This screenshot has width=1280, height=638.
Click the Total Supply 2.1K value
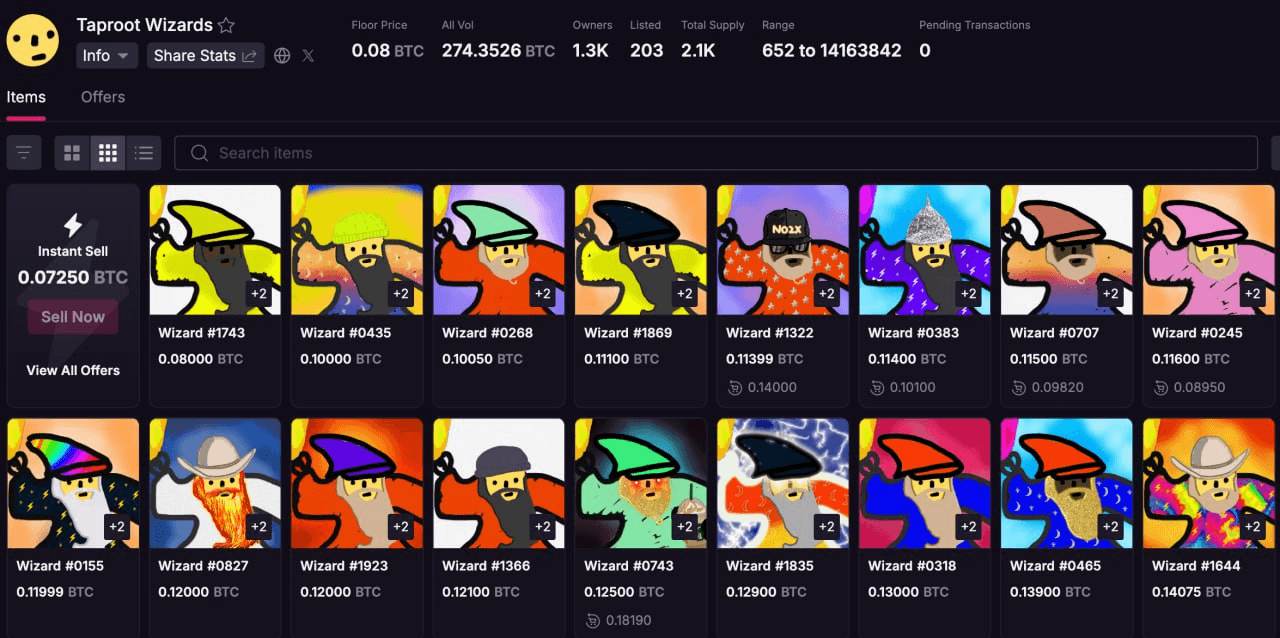coord(698,50)
